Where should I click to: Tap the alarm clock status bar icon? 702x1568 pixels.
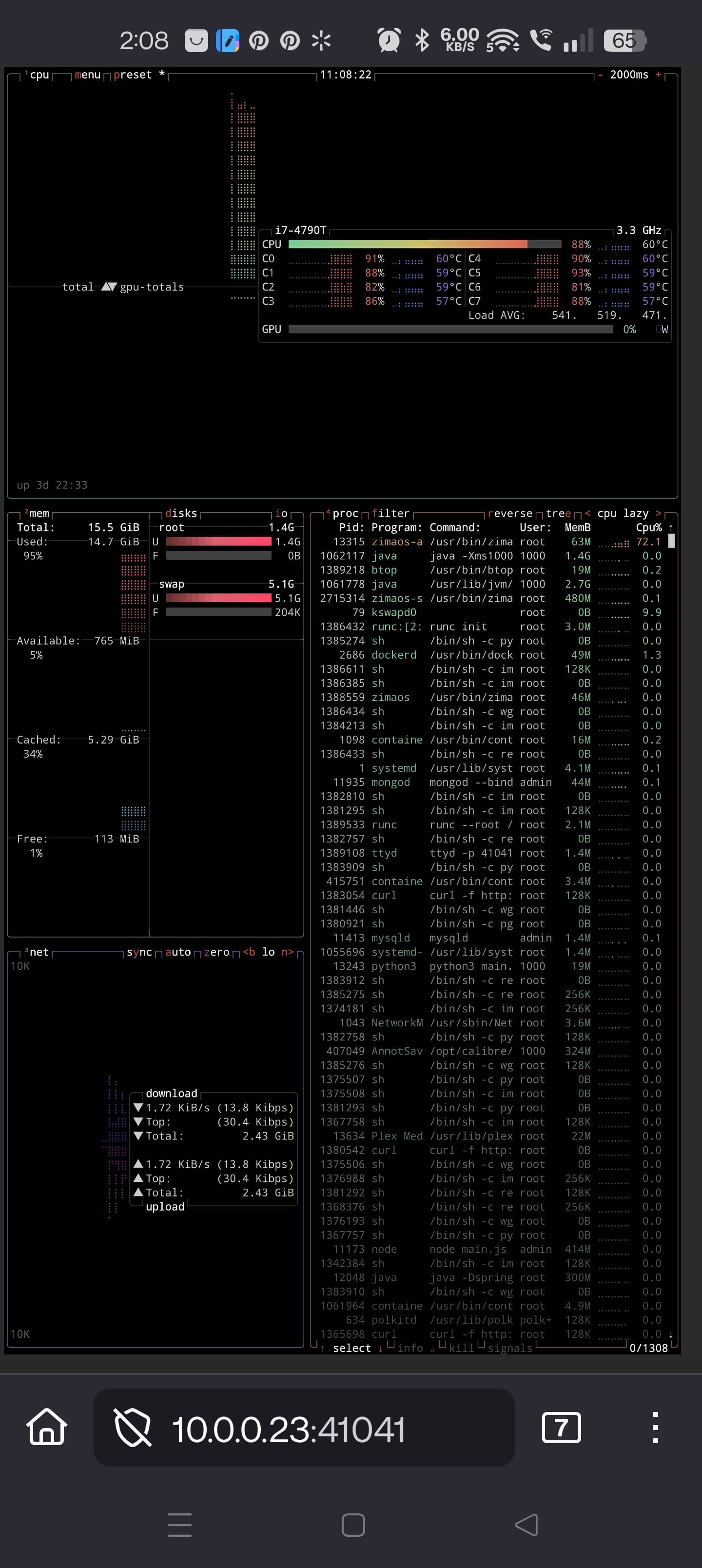(389, 40)
